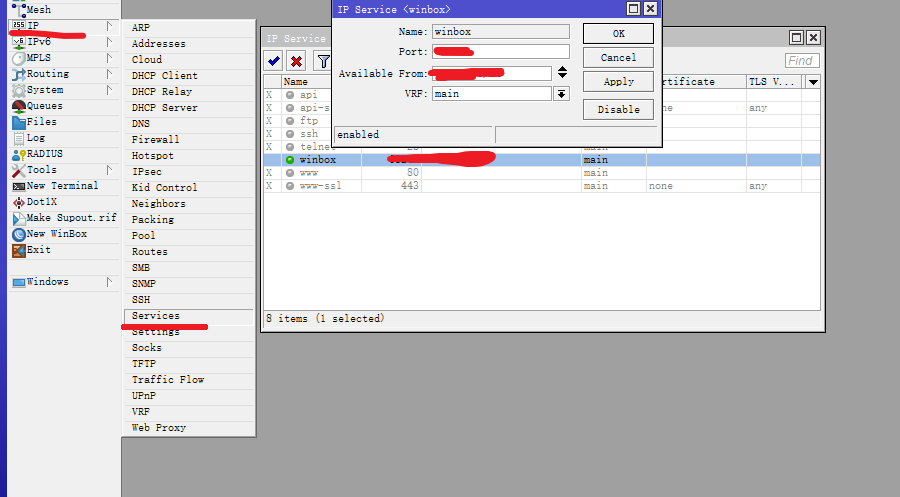Open Firewall in the IP submenu
Screen dimensions: 900x497
coord(188,139)
